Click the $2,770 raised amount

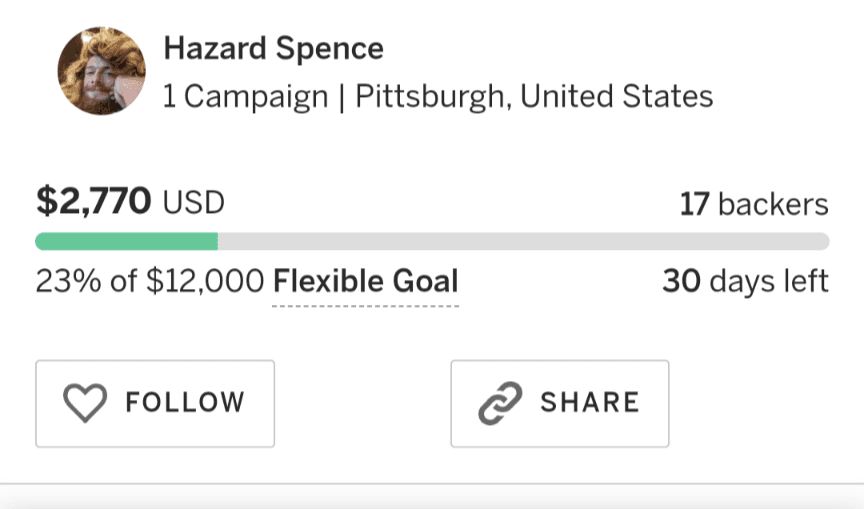click(x=94, y=203)
